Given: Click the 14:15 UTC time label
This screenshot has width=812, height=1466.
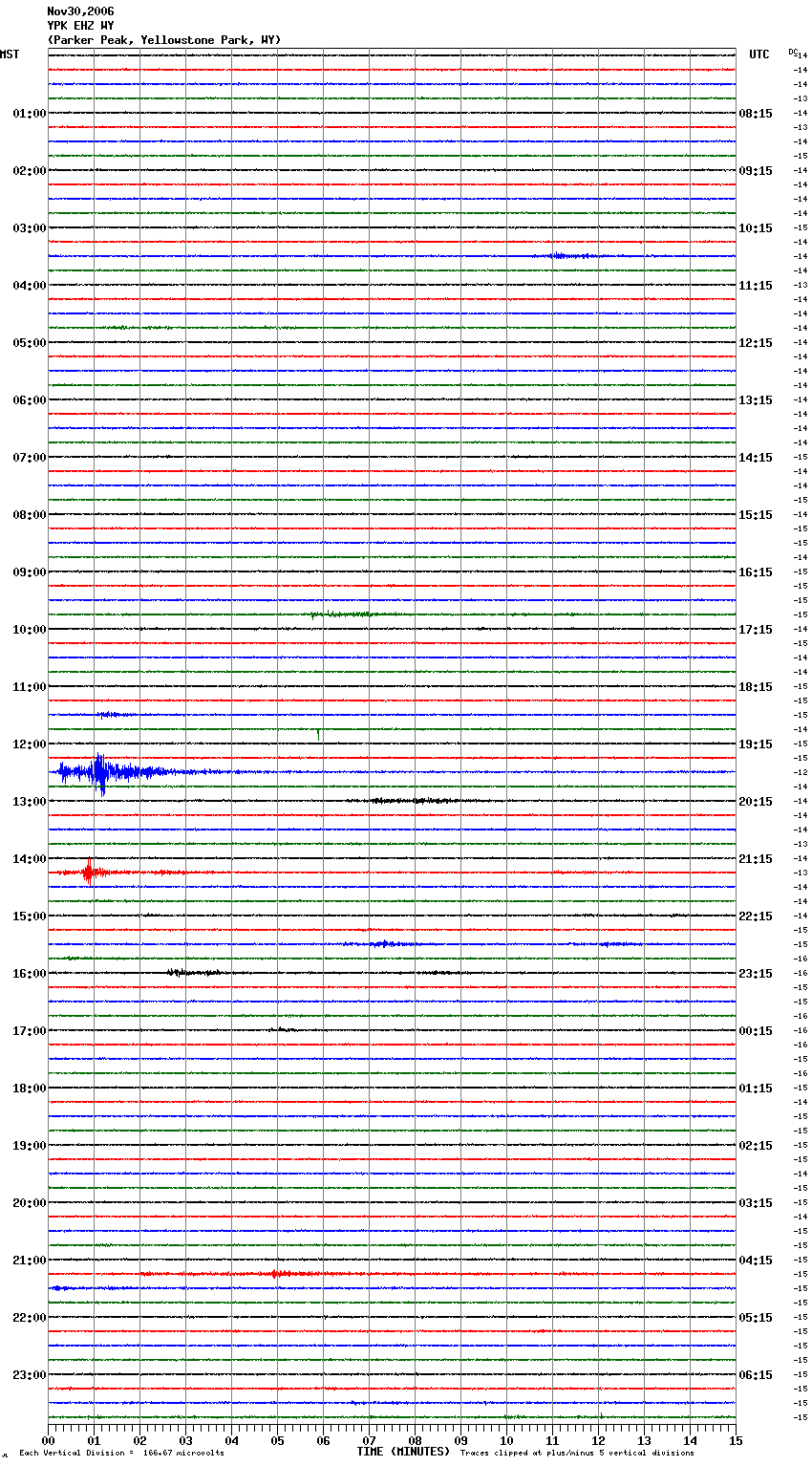Looking at the screenshot, I should click(756, 458).
